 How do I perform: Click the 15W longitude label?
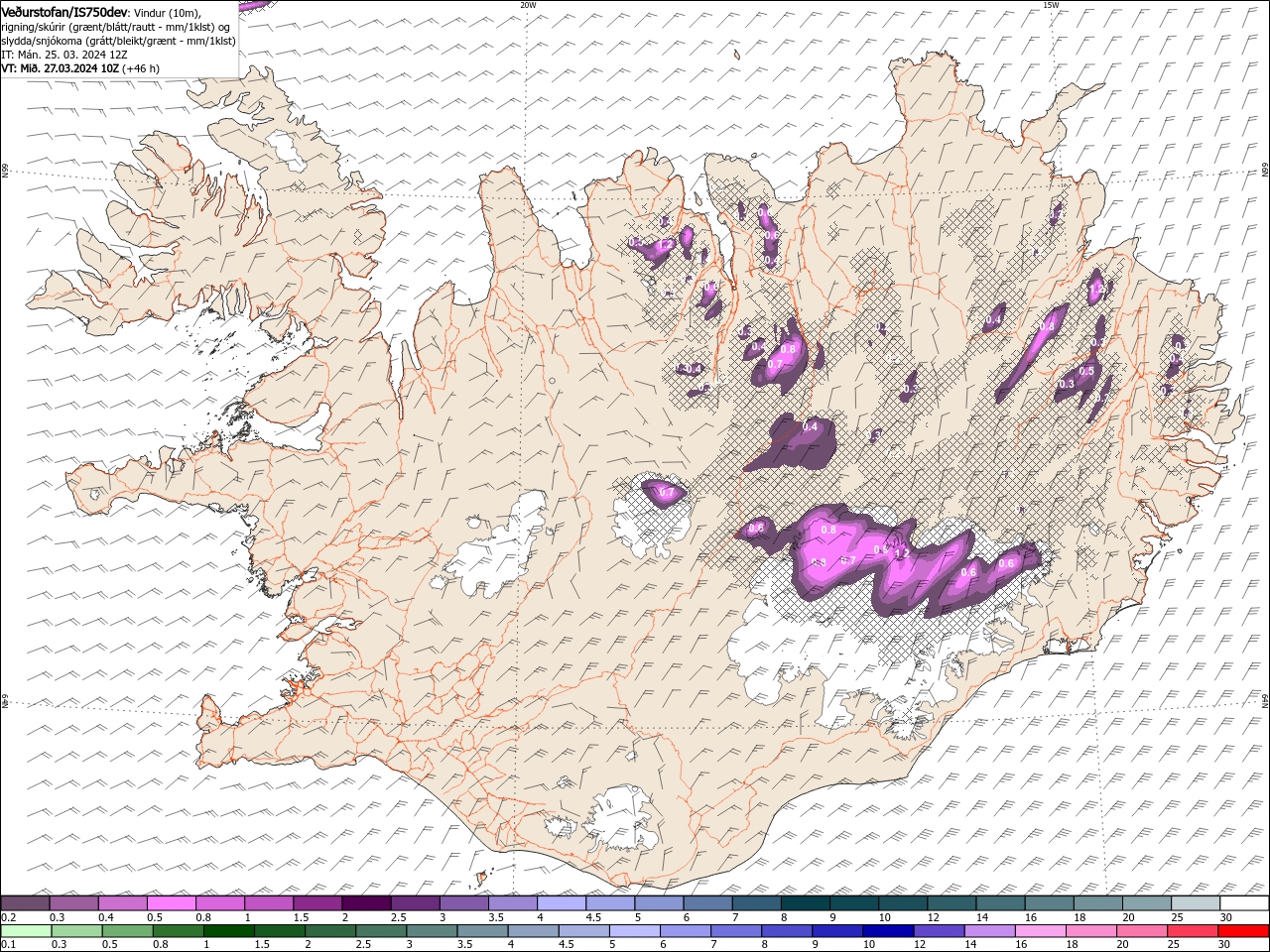coord(1051,5)
